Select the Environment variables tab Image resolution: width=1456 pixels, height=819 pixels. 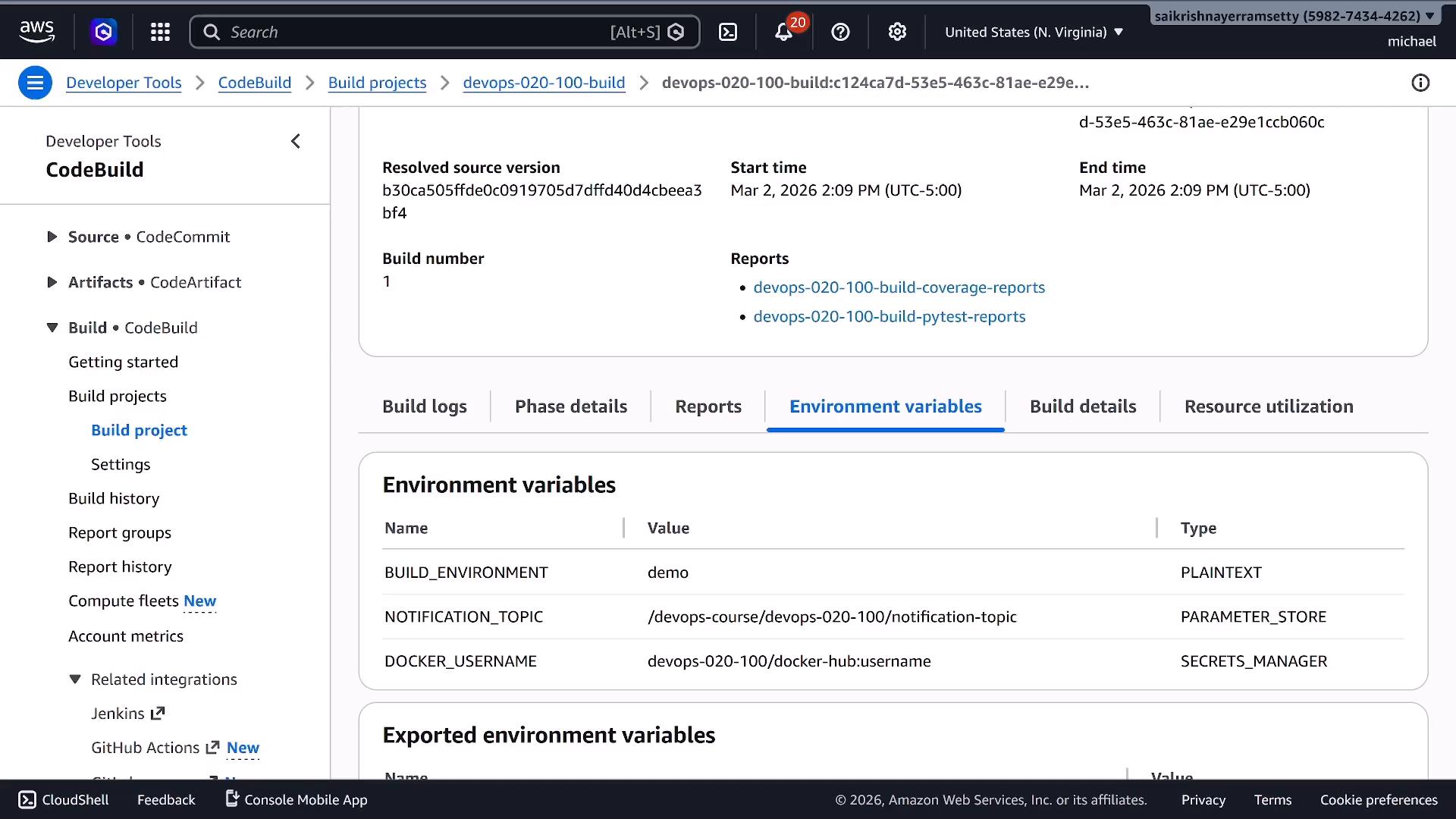(x=886, y=406)
